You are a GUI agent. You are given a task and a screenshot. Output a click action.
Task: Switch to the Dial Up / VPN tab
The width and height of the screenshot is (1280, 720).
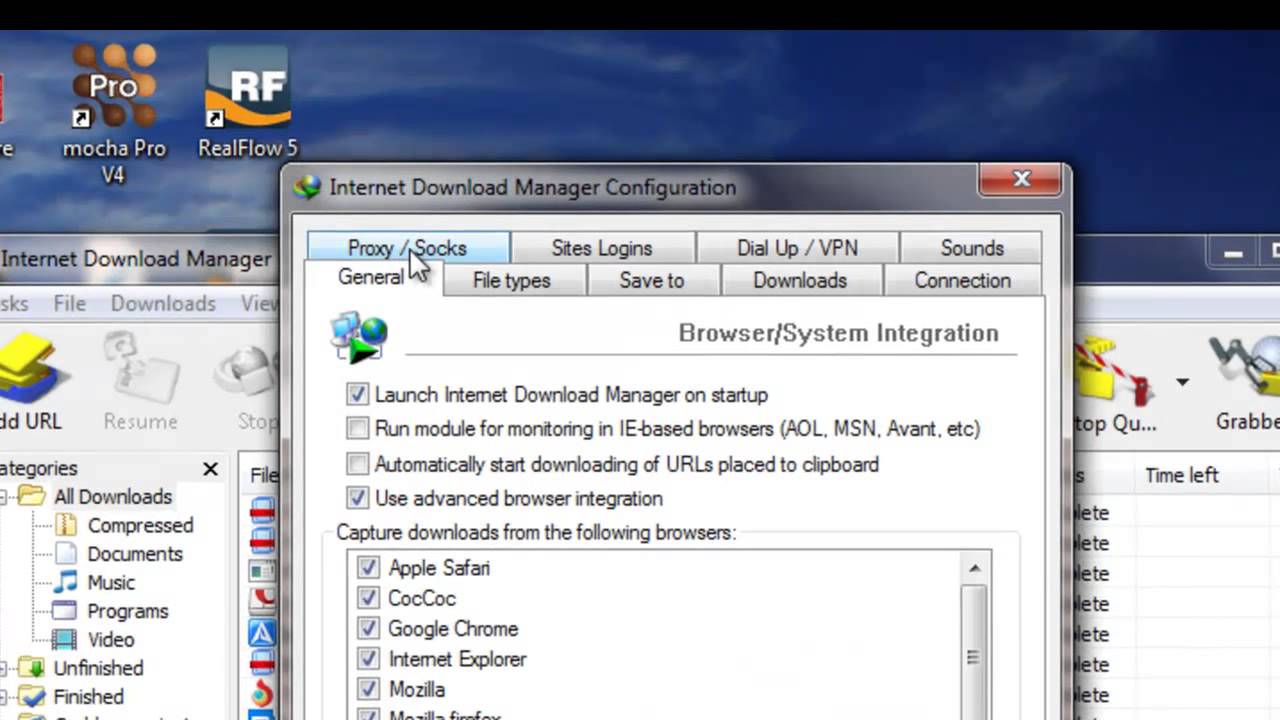(797, 248)
